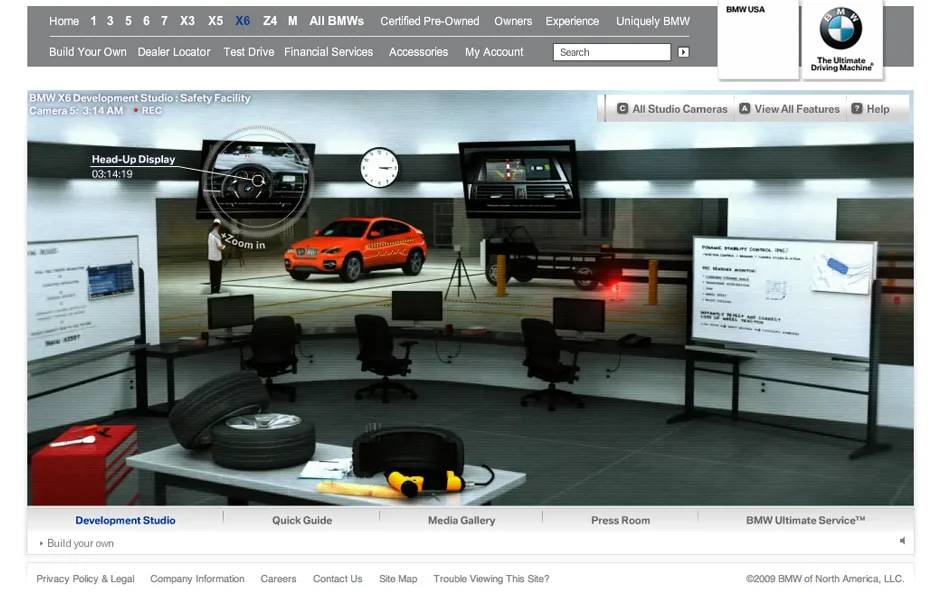Open the Media Gallery tab
942x600 pixels.
(461, 521)
